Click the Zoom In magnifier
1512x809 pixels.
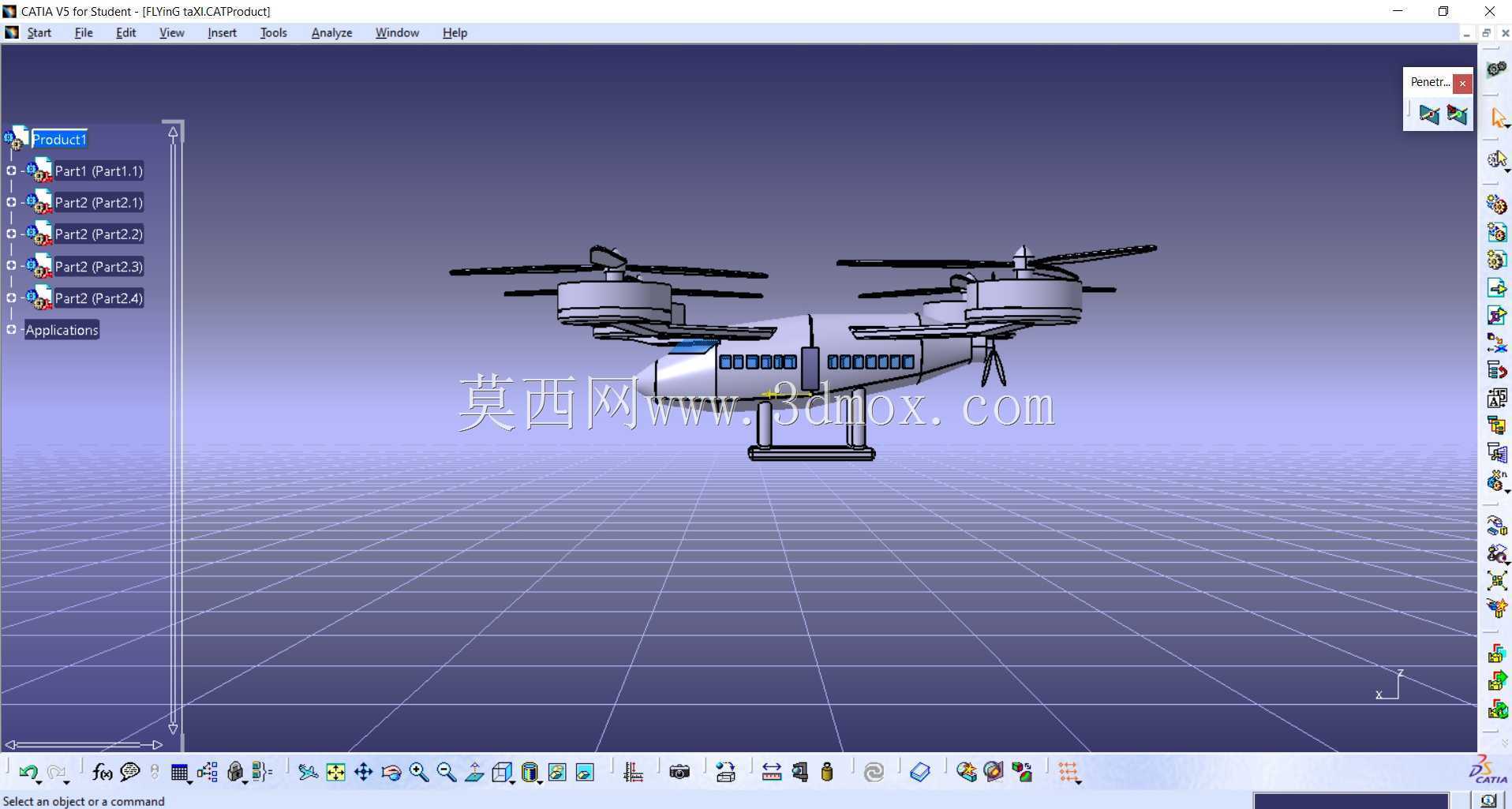coord(419,772)
